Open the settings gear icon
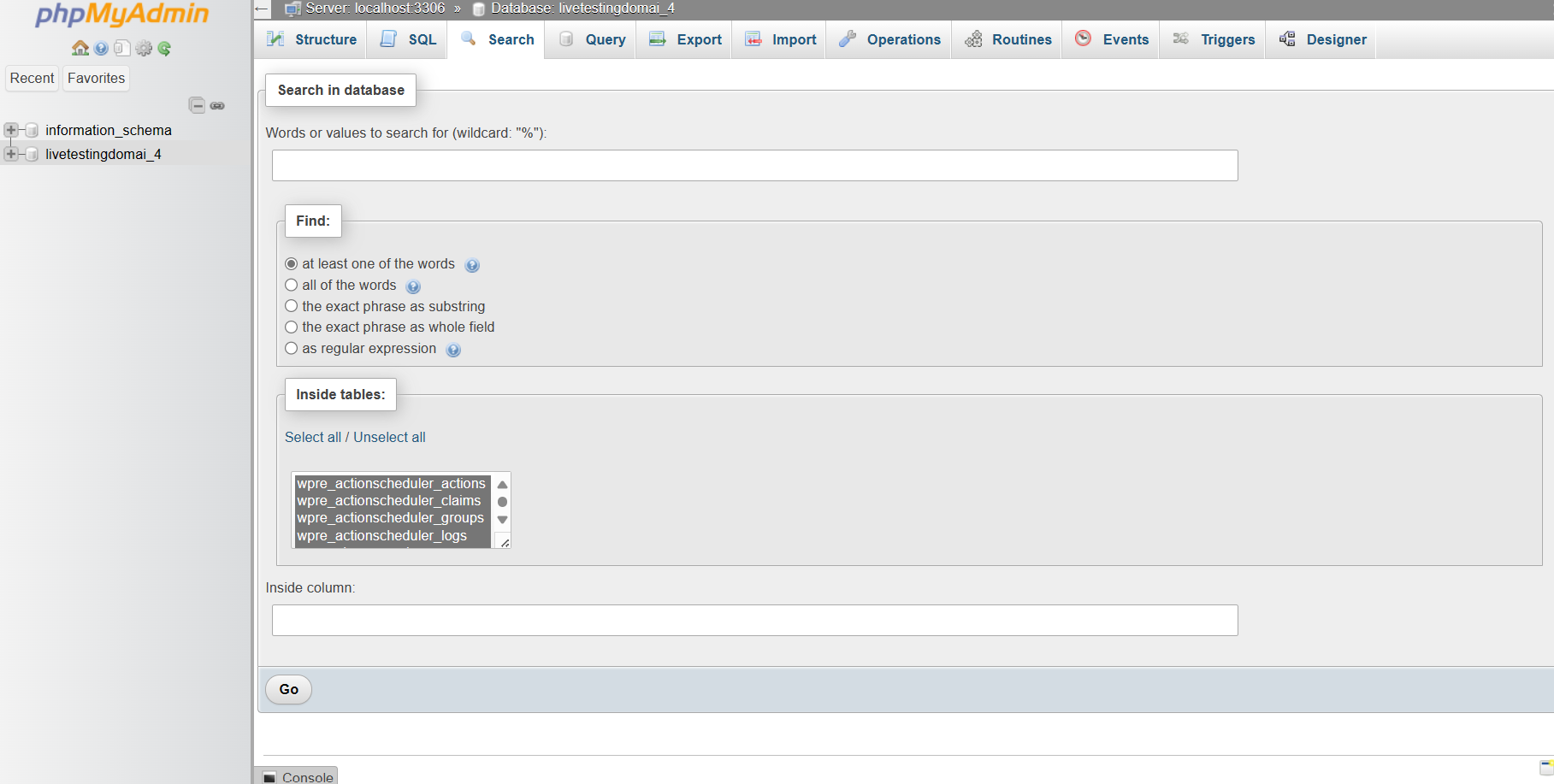This screenshot has height=784, width=1554. 144,48
